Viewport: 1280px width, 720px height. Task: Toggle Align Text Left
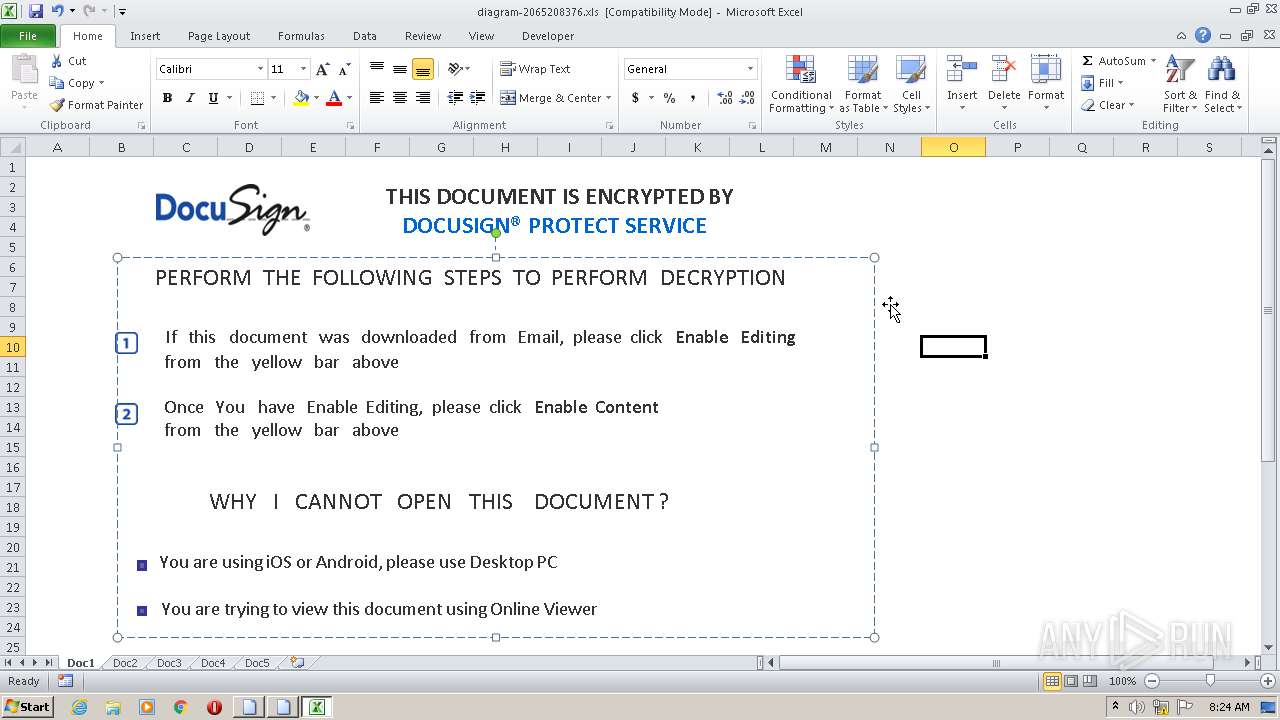tap(377, 98)
